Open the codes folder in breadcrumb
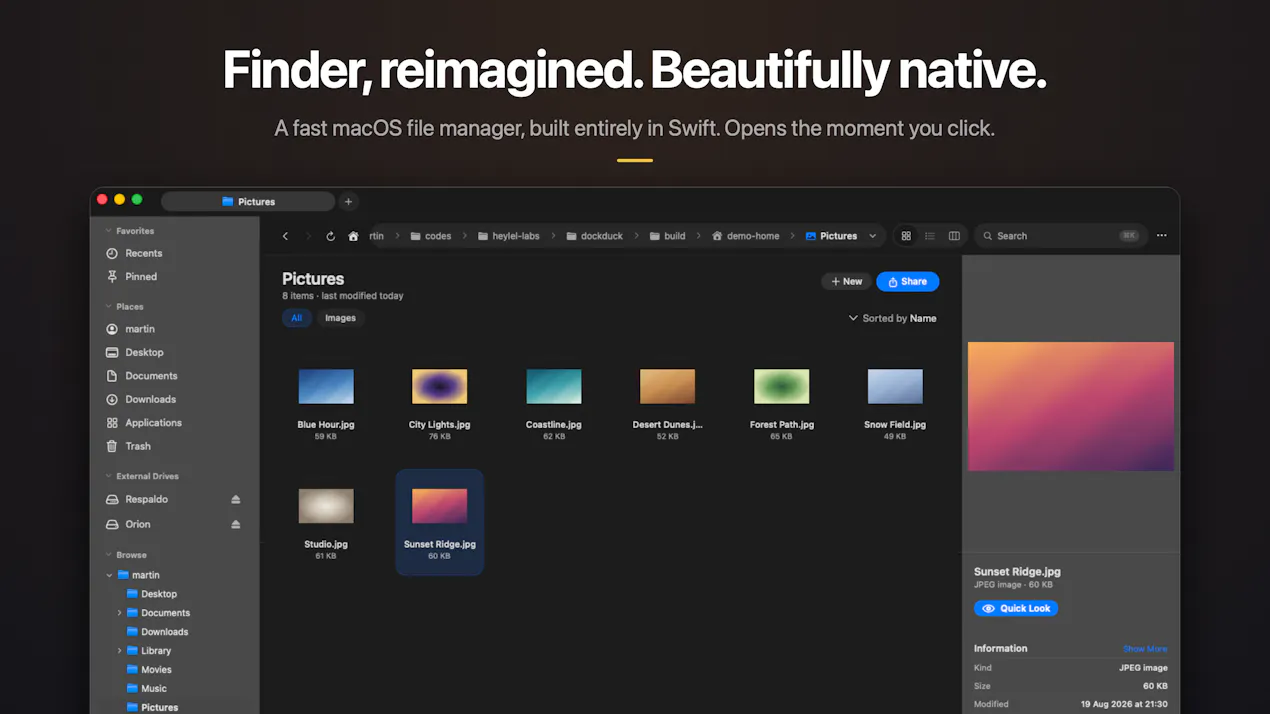Viewport: 1270px width, 714px height. tap(431, 236)
